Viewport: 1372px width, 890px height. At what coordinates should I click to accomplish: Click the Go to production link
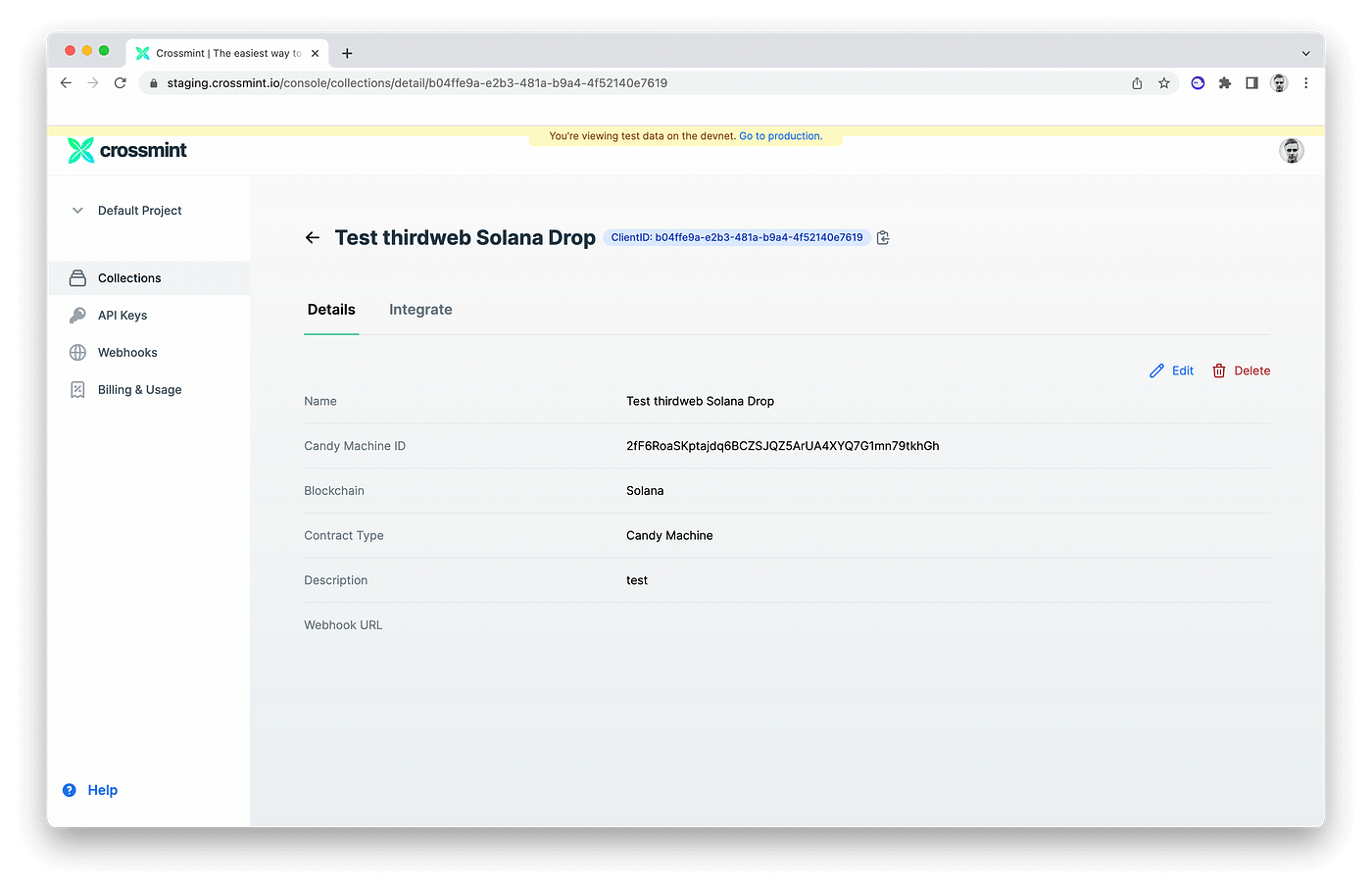click(x=780, y=136)
